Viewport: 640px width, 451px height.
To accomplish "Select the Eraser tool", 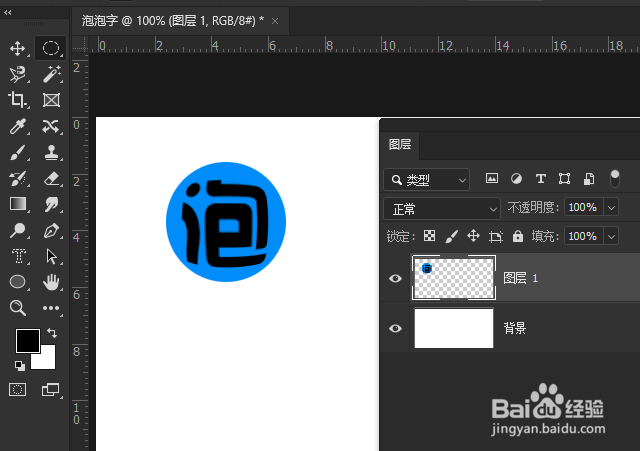I will tap(51, 178).
